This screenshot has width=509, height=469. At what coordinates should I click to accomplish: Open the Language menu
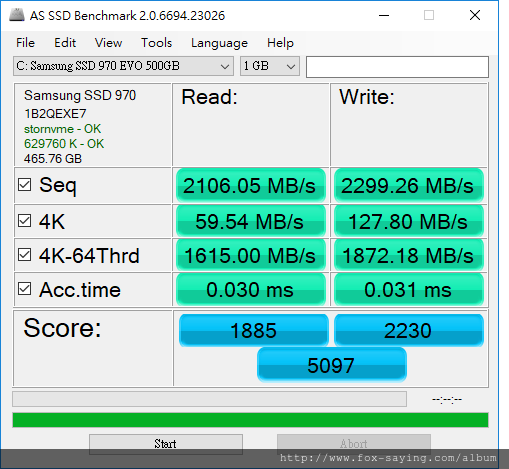click(x=219, y=43)
